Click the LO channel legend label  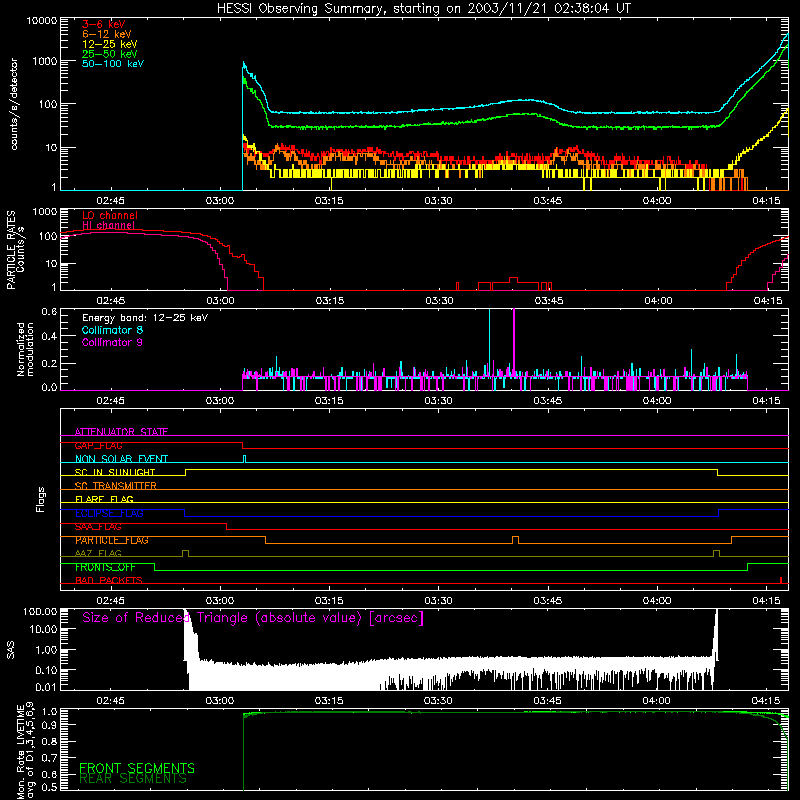tap(110, 215)
